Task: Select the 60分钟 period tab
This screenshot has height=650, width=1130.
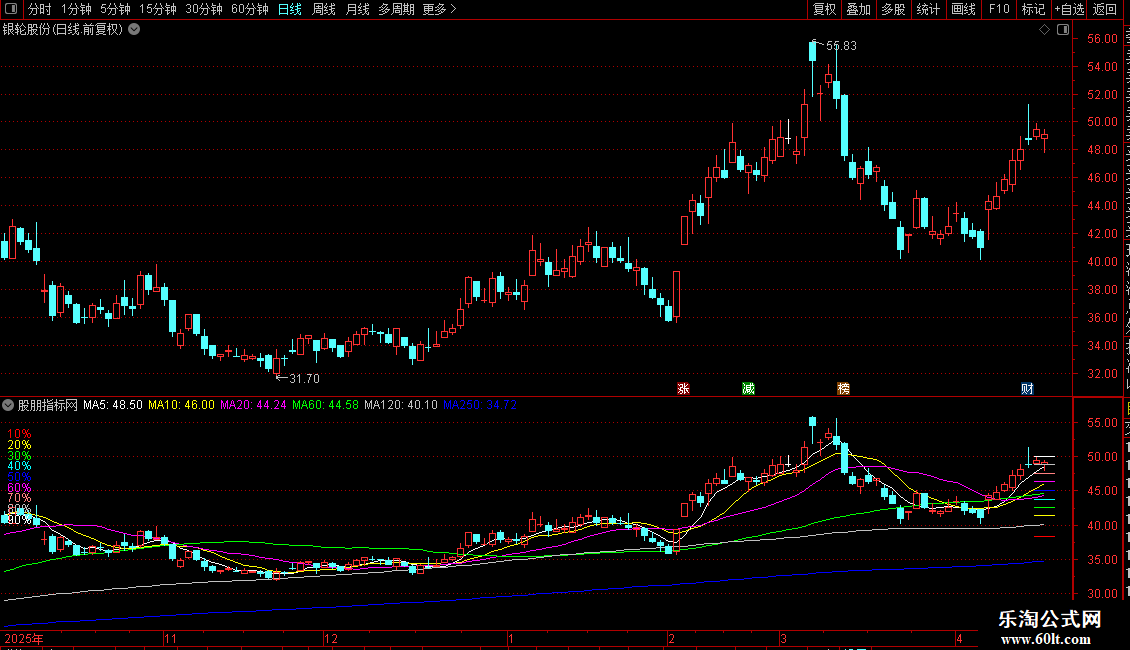Action: click(x=250, y=9)
